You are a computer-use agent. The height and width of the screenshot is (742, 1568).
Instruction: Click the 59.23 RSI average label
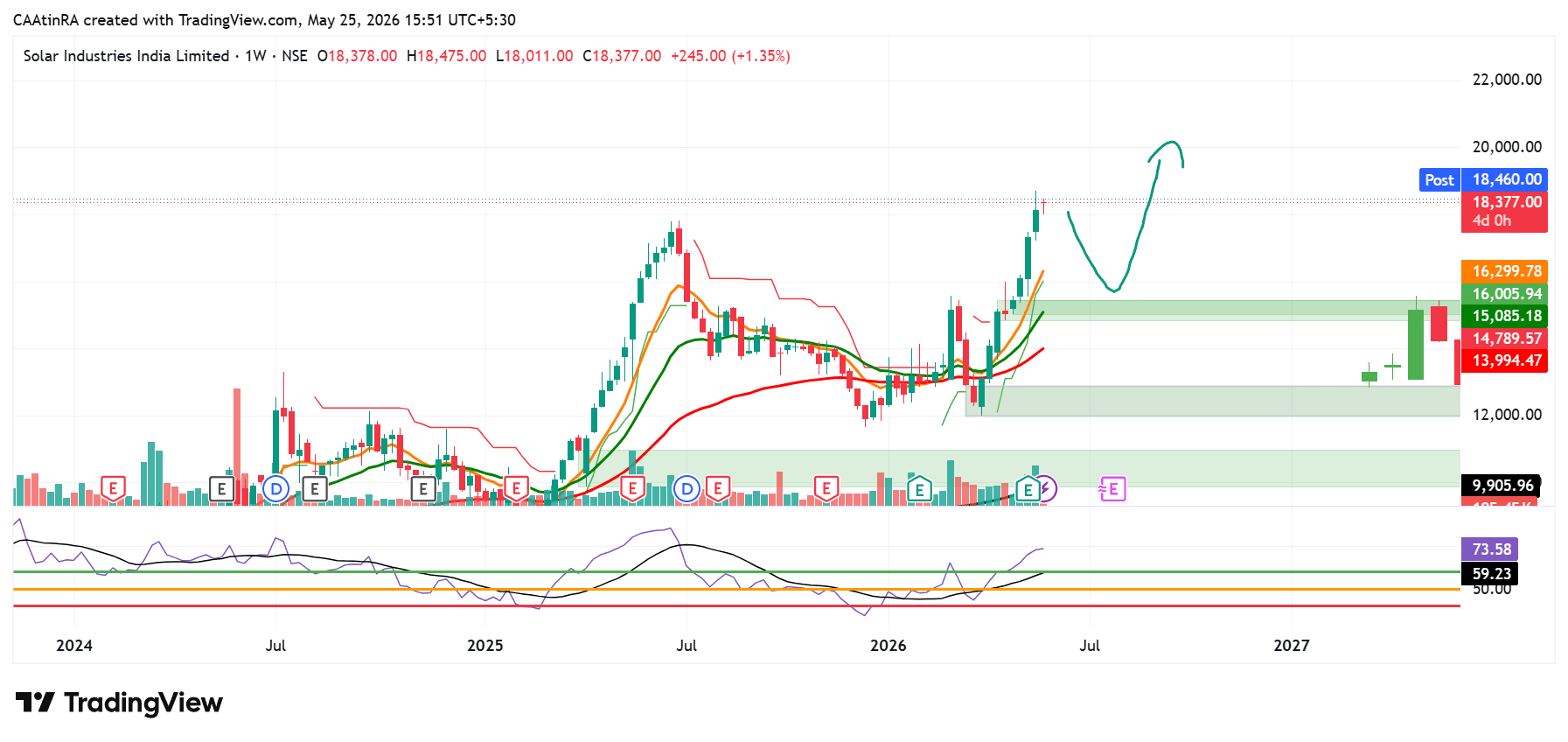[x=1490, y=574]
